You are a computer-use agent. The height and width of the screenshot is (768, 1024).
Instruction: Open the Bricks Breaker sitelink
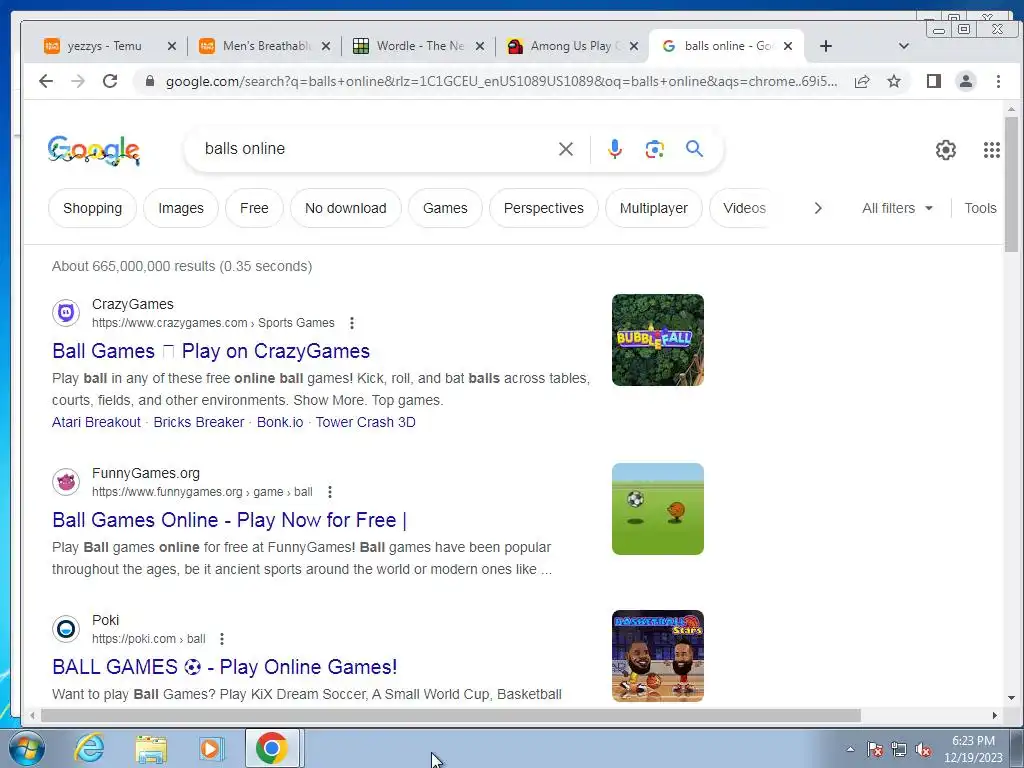(x=199, y=423)
